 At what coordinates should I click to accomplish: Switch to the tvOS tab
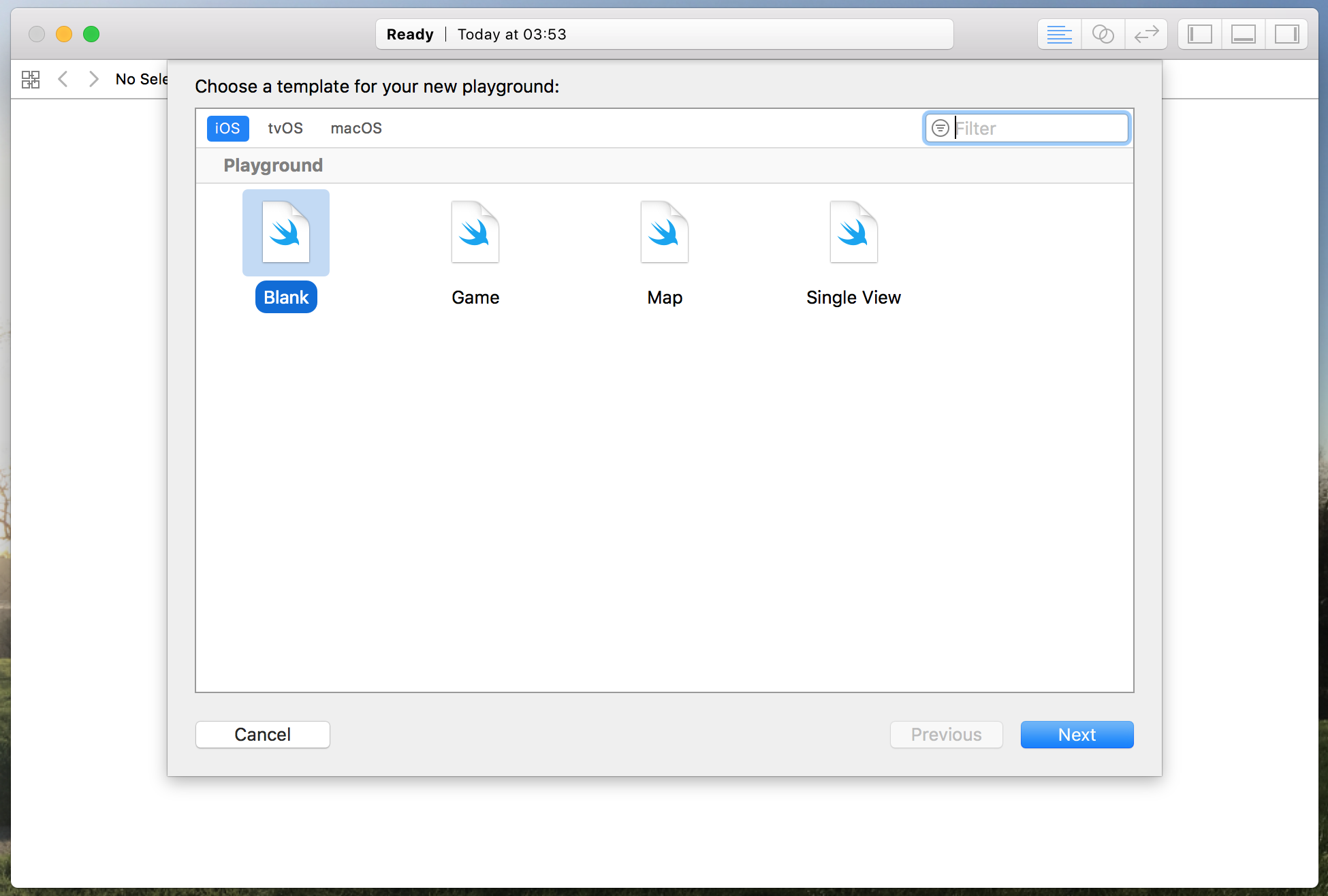tap(285, 128)
